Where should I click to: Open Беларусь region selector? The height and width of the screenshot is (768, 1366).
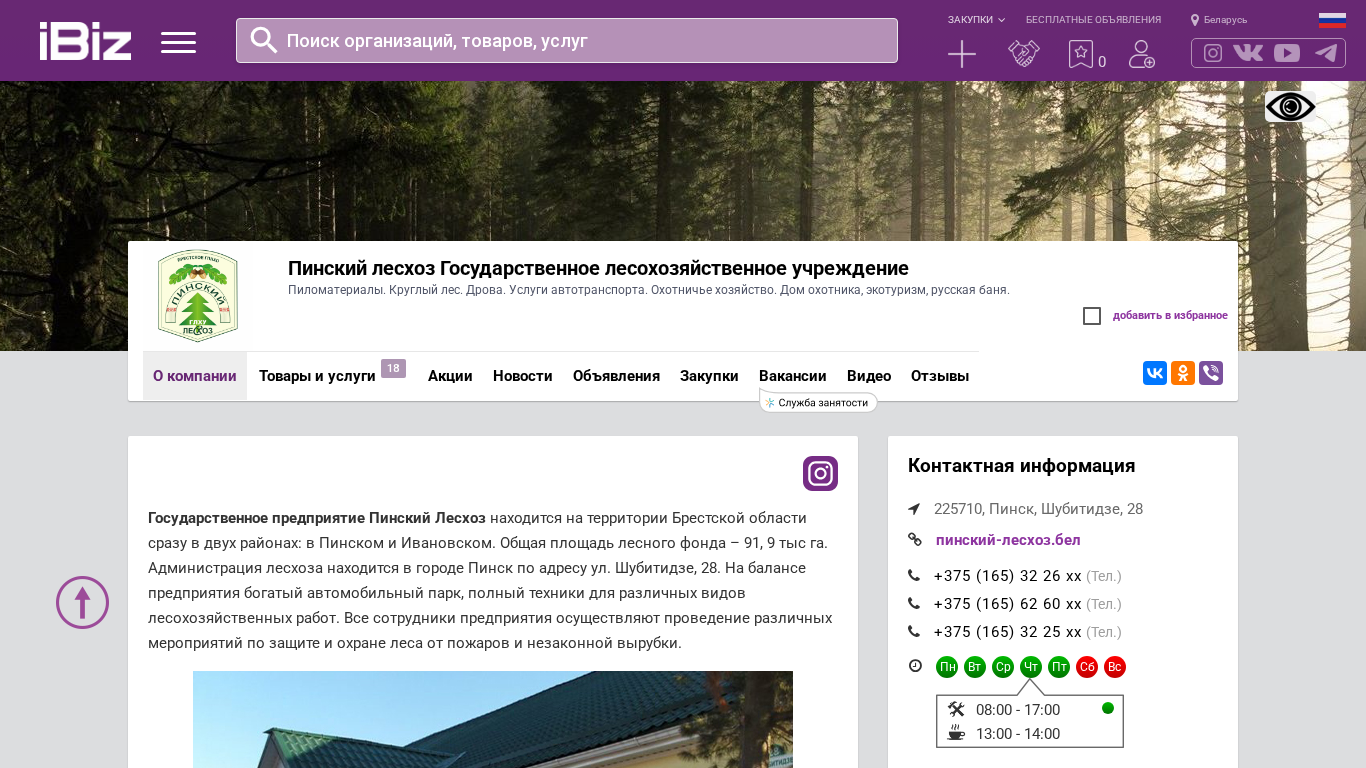pos(1219,20)
